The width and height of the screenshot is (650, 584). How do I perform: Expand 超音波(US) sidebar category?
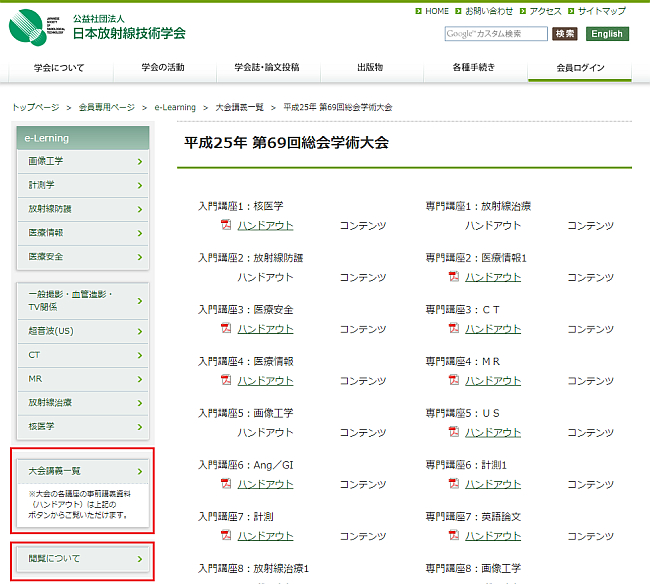pyautogui.click(x=83, y=331)
